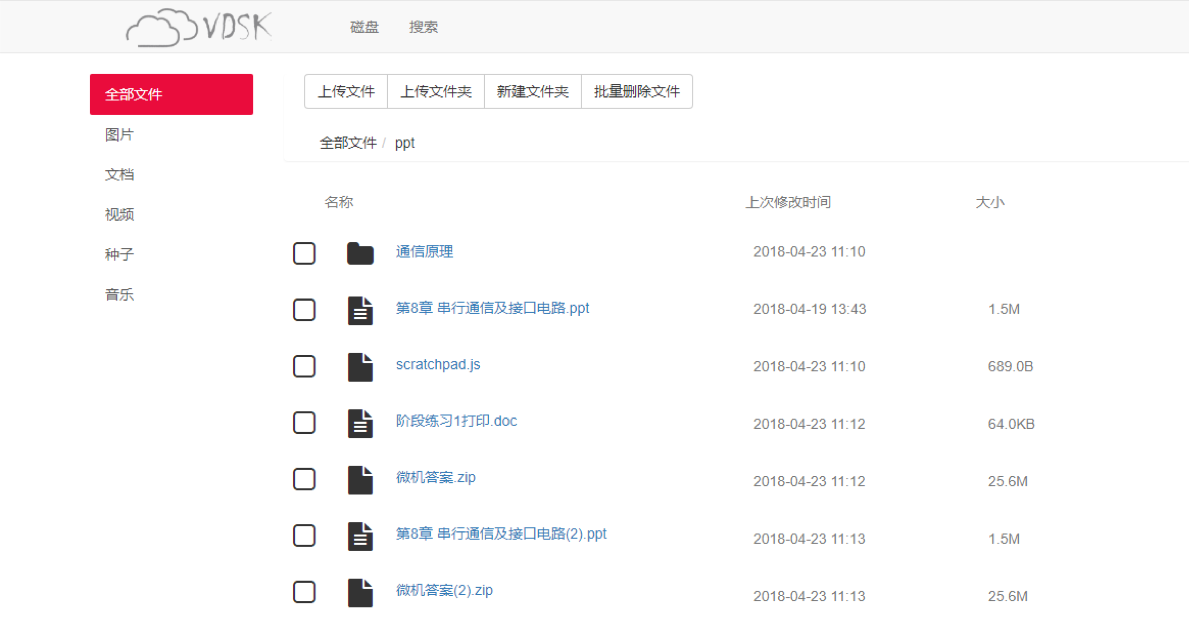Show 音乐 category in sidebar

click(x=119, y=295)
